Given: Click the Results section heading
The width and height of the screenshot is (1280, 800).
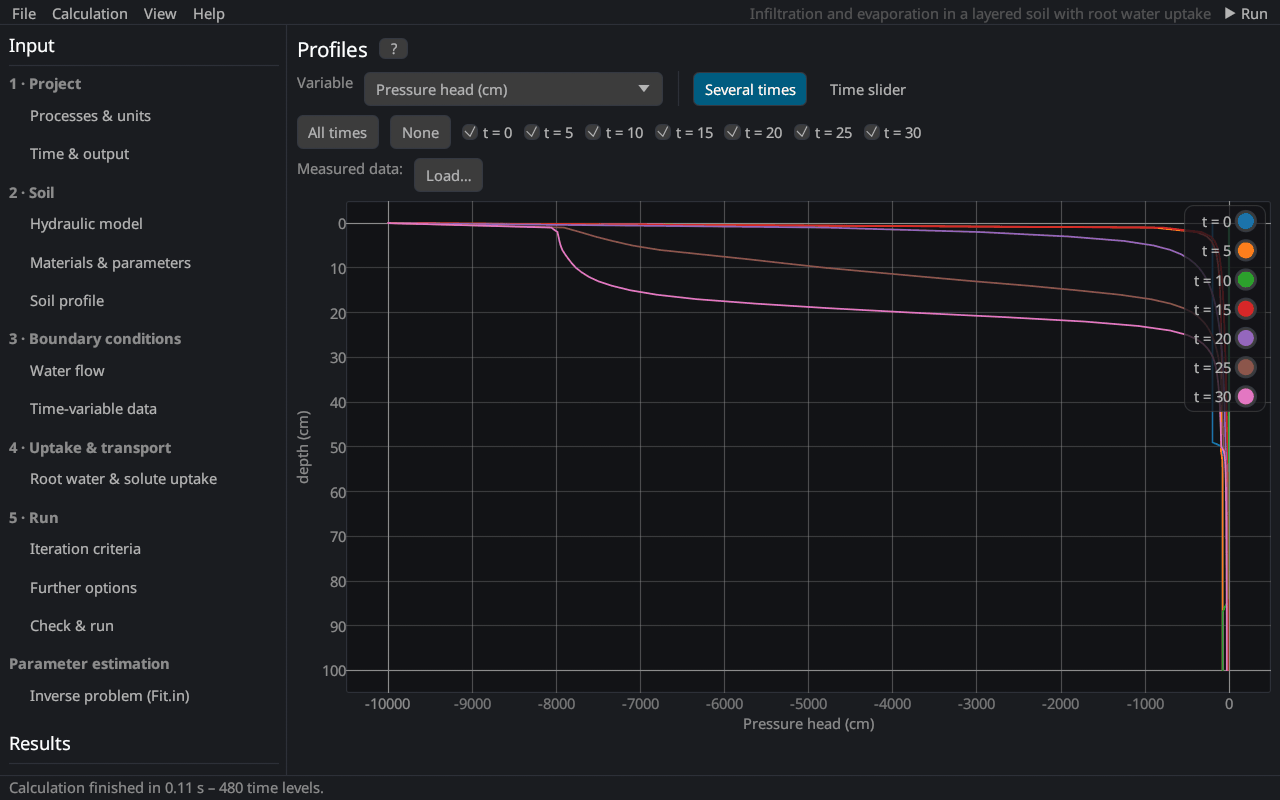Looking at the screenshot, I should pos(40,744).
